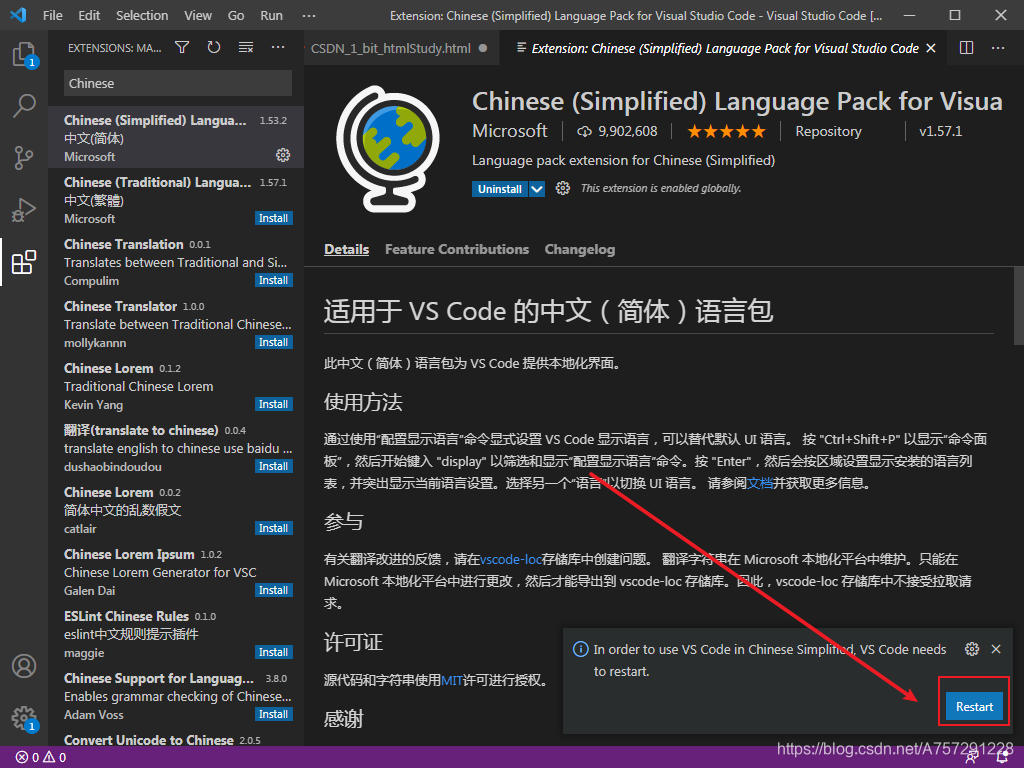1024x768 pixels.
Task: Click the five-star rating
Action: (x=726, y=131)
